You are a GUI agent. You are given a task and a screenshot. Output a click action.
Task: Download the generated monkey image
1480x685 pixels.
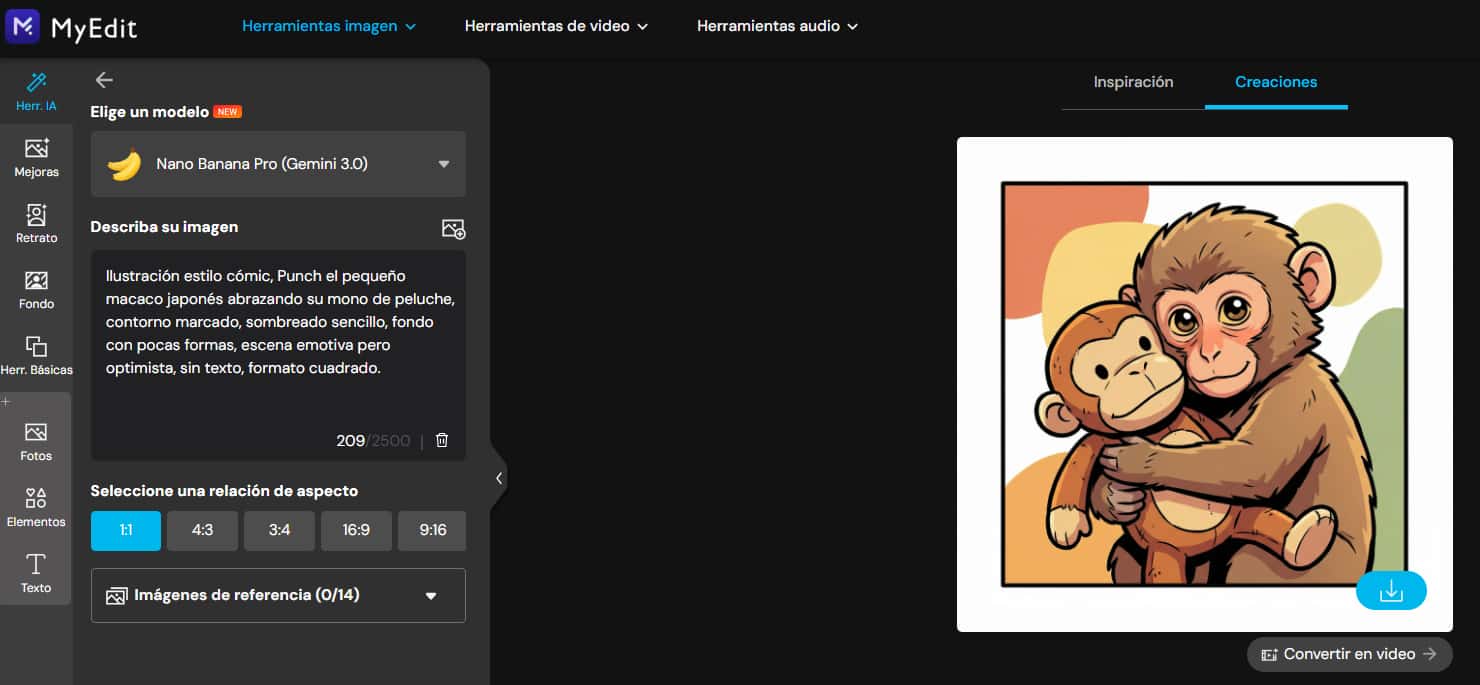pos(1391,590)
